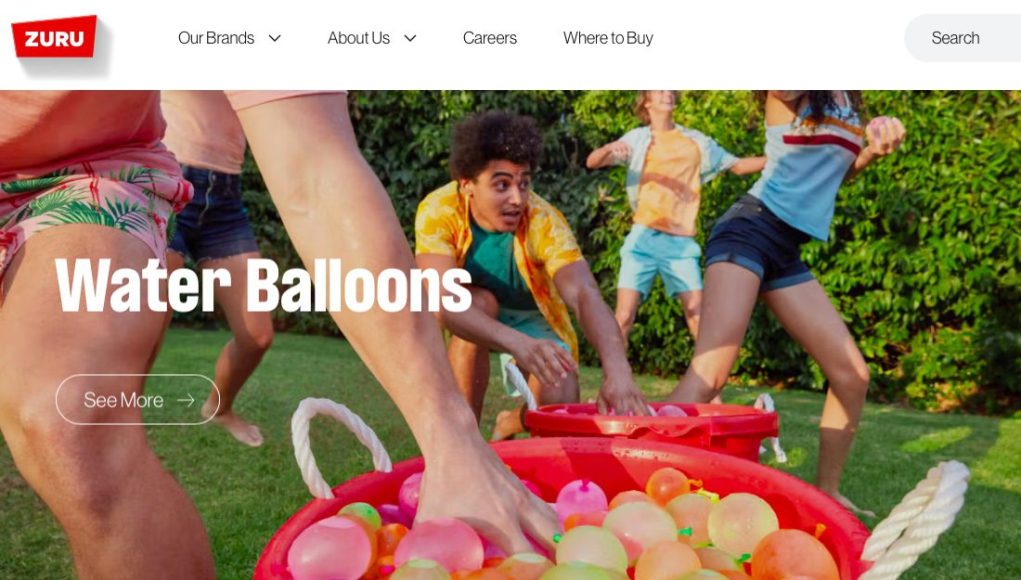Open the About Us menu label

(x=359, y=38)
